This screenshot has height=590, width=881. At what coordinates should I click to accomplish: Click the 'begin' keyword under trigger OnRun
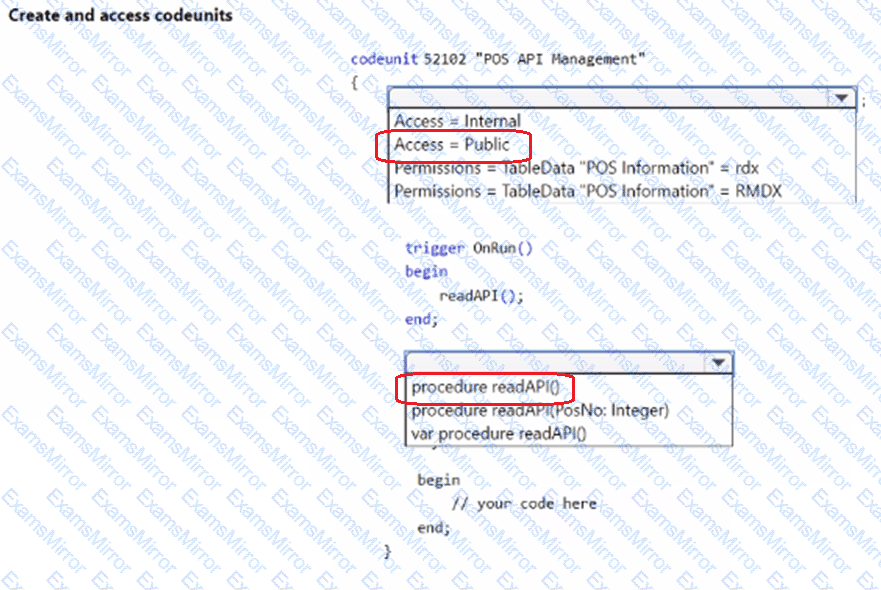(x=426, y=271)
